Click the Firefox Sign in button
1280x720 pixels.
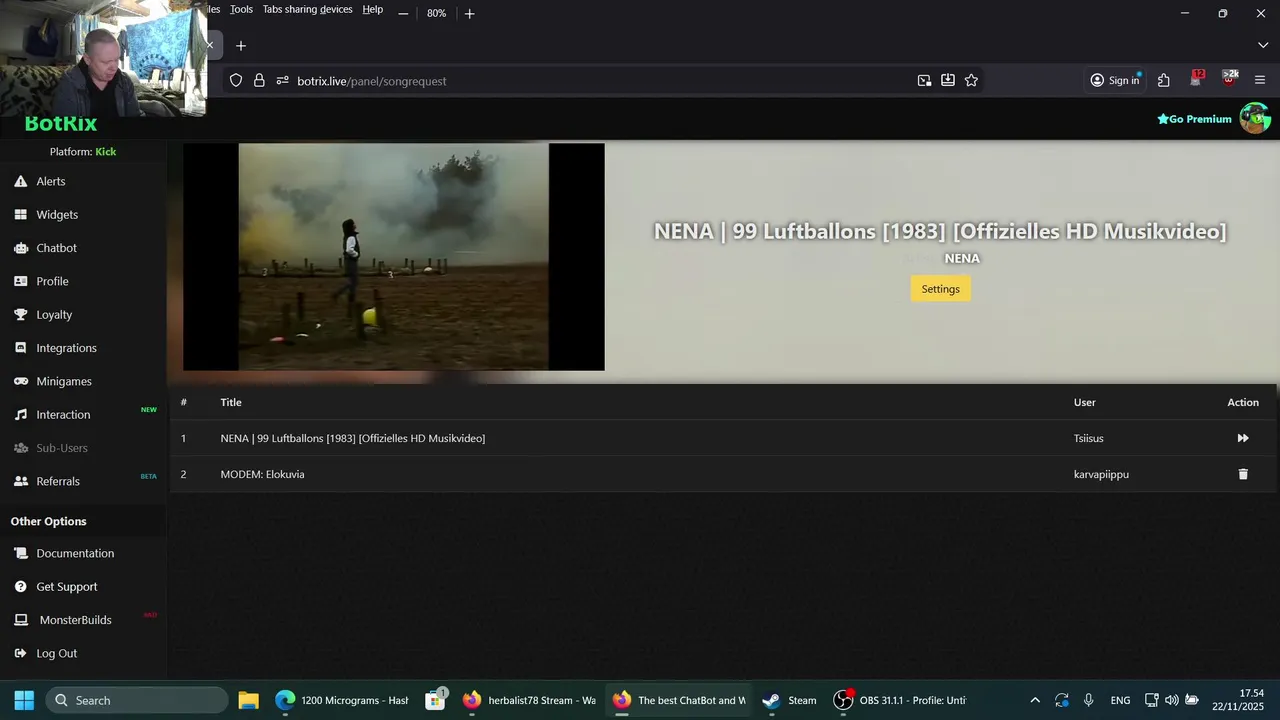(1115, 81)
